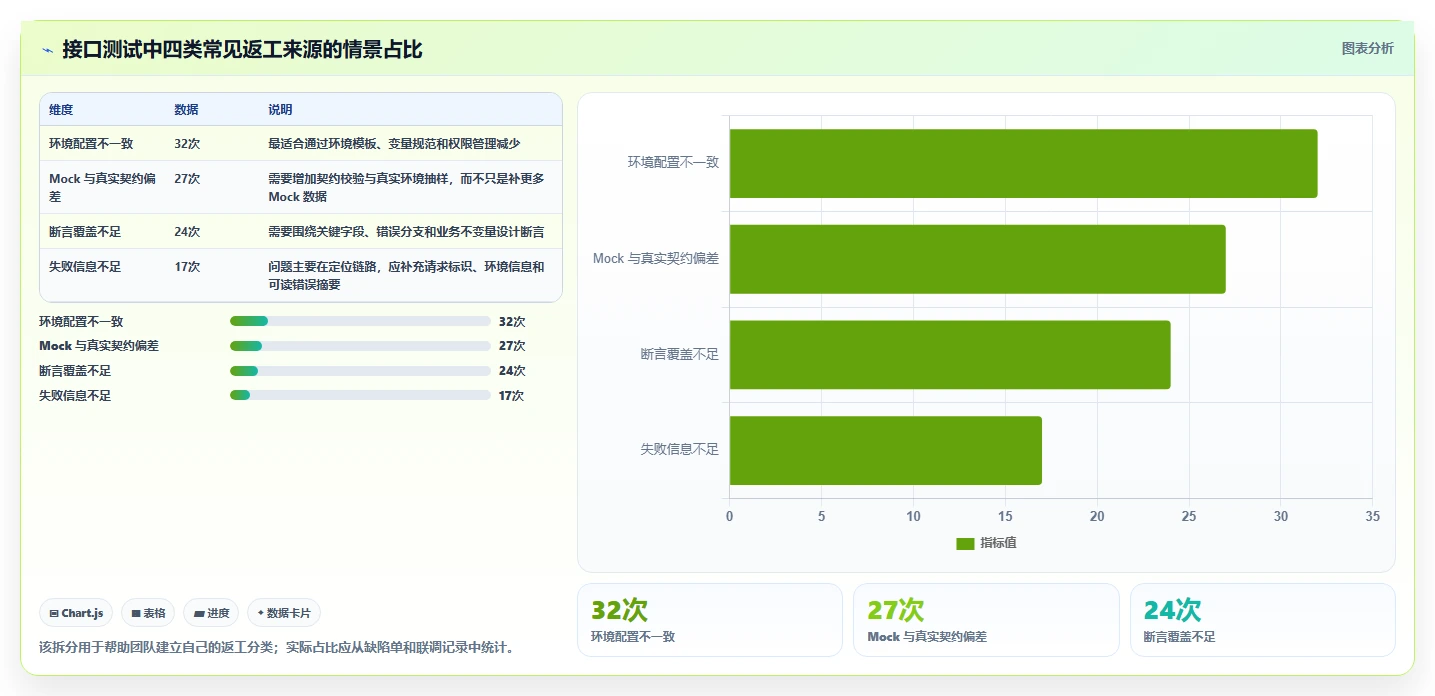1435x696 pixels.
Task: Click the 指标值 legend label
Action: (998, 543)
